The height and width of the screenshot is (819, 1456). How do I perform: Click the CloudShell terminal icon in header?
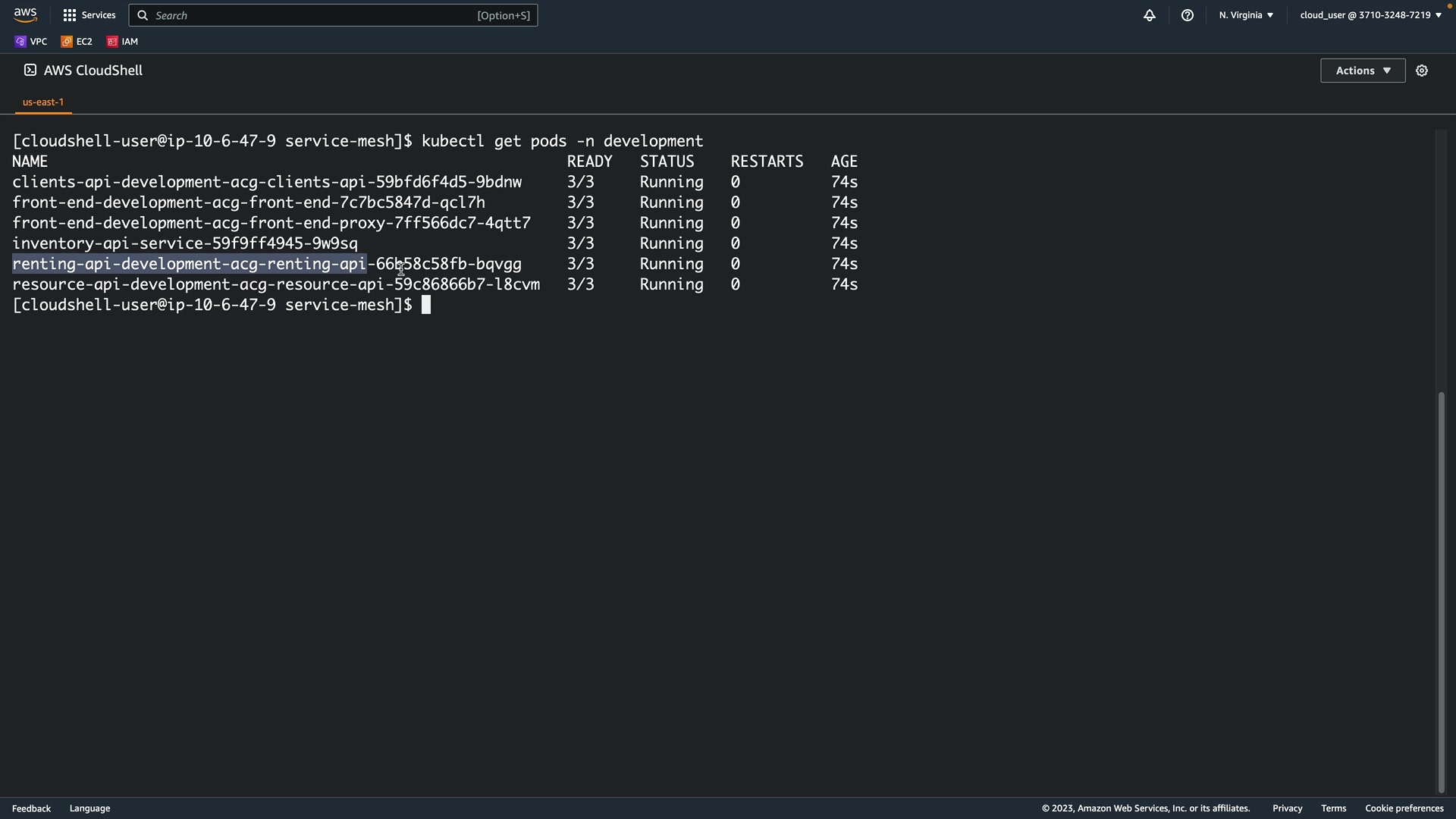30,70
